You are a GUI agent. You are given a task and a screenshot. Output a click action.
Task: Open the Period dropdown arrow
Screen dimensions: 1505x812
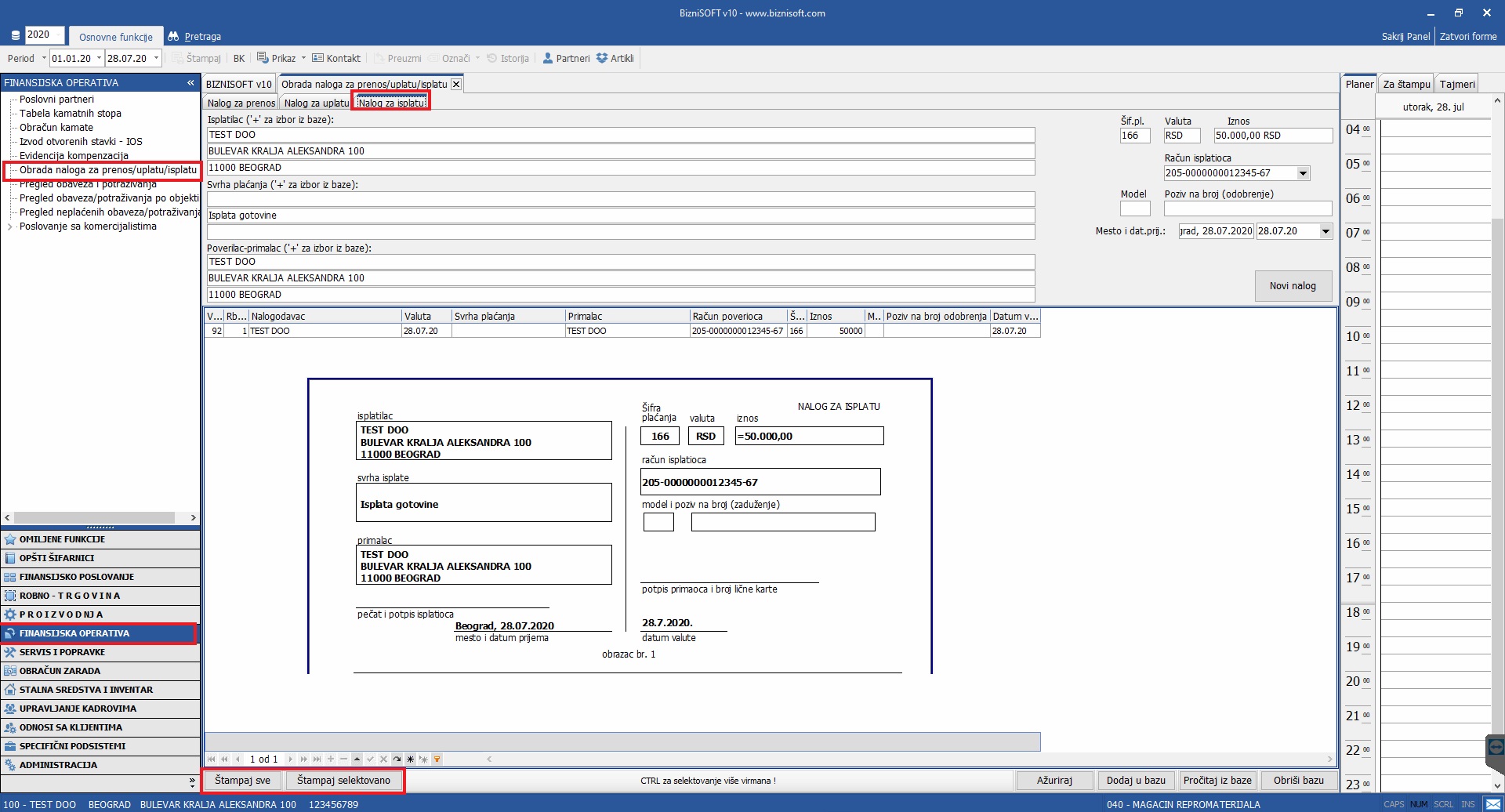(44, 58)
